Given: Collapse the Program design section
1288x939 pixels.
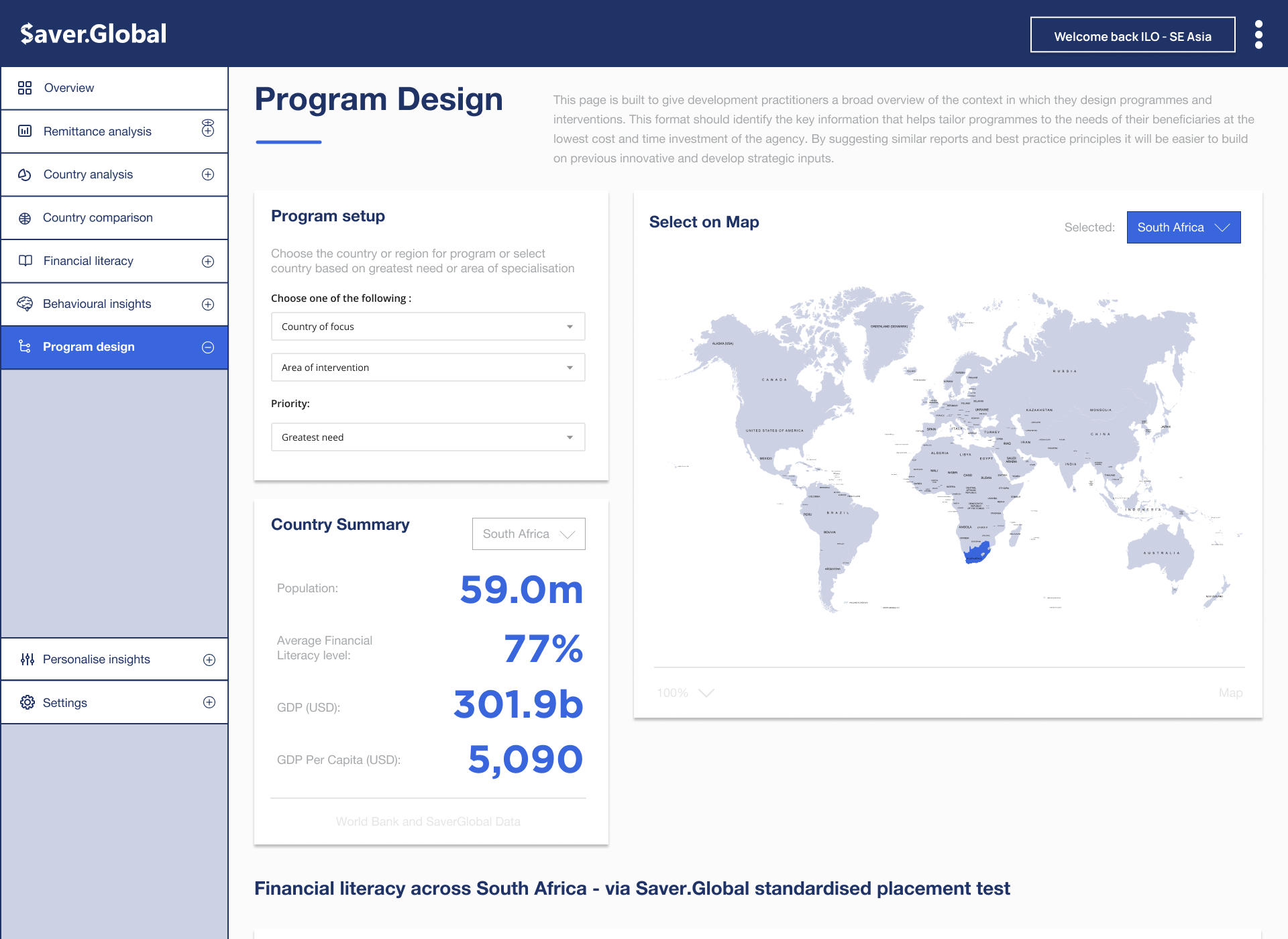Looking at the screenshot, I should point(208,347).
